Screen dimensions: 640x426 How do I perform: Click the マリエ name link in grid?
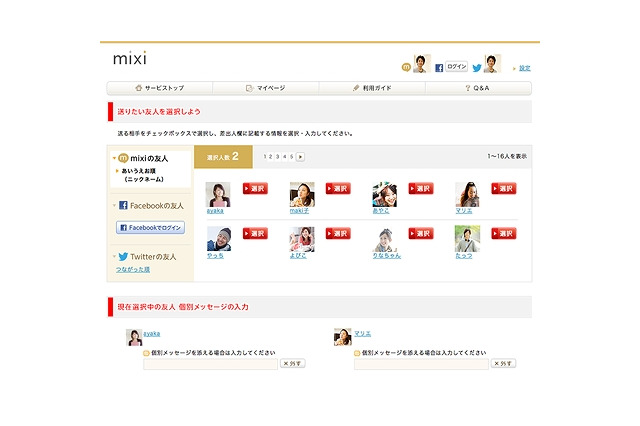pyautogui.click(x=464, y=211)
